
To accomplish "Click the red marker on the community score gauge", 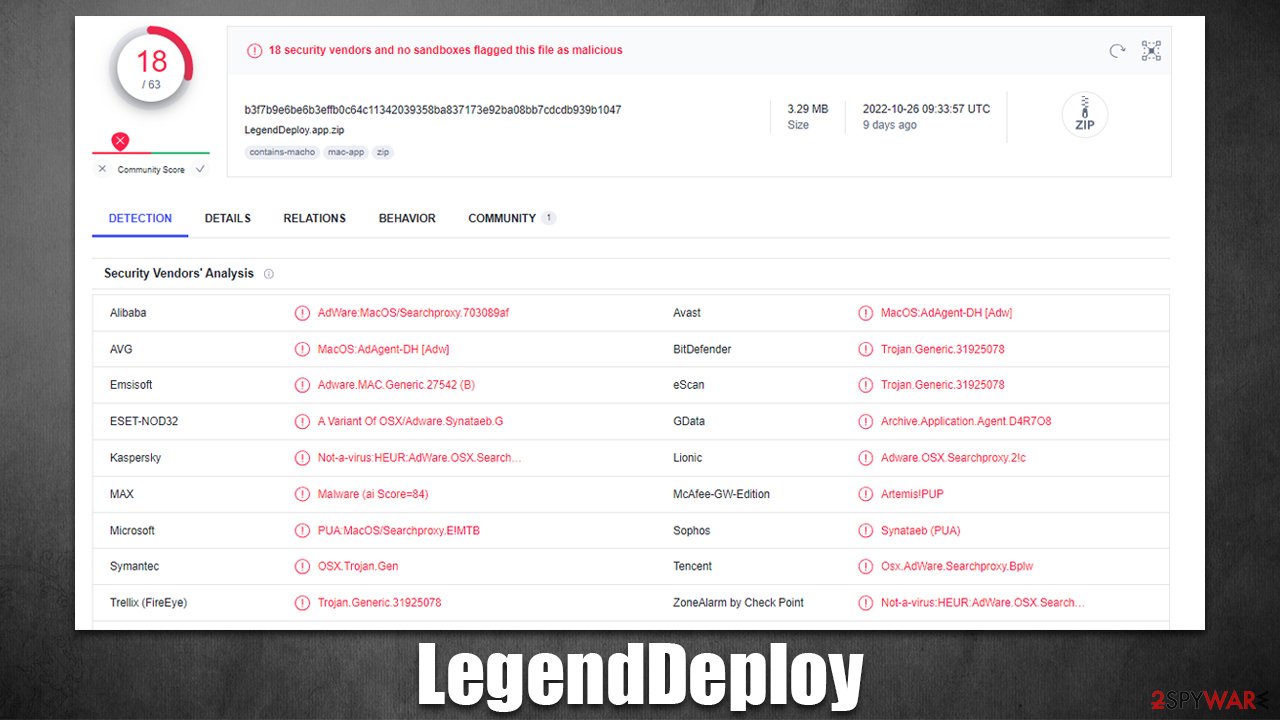I will point(120,140).
